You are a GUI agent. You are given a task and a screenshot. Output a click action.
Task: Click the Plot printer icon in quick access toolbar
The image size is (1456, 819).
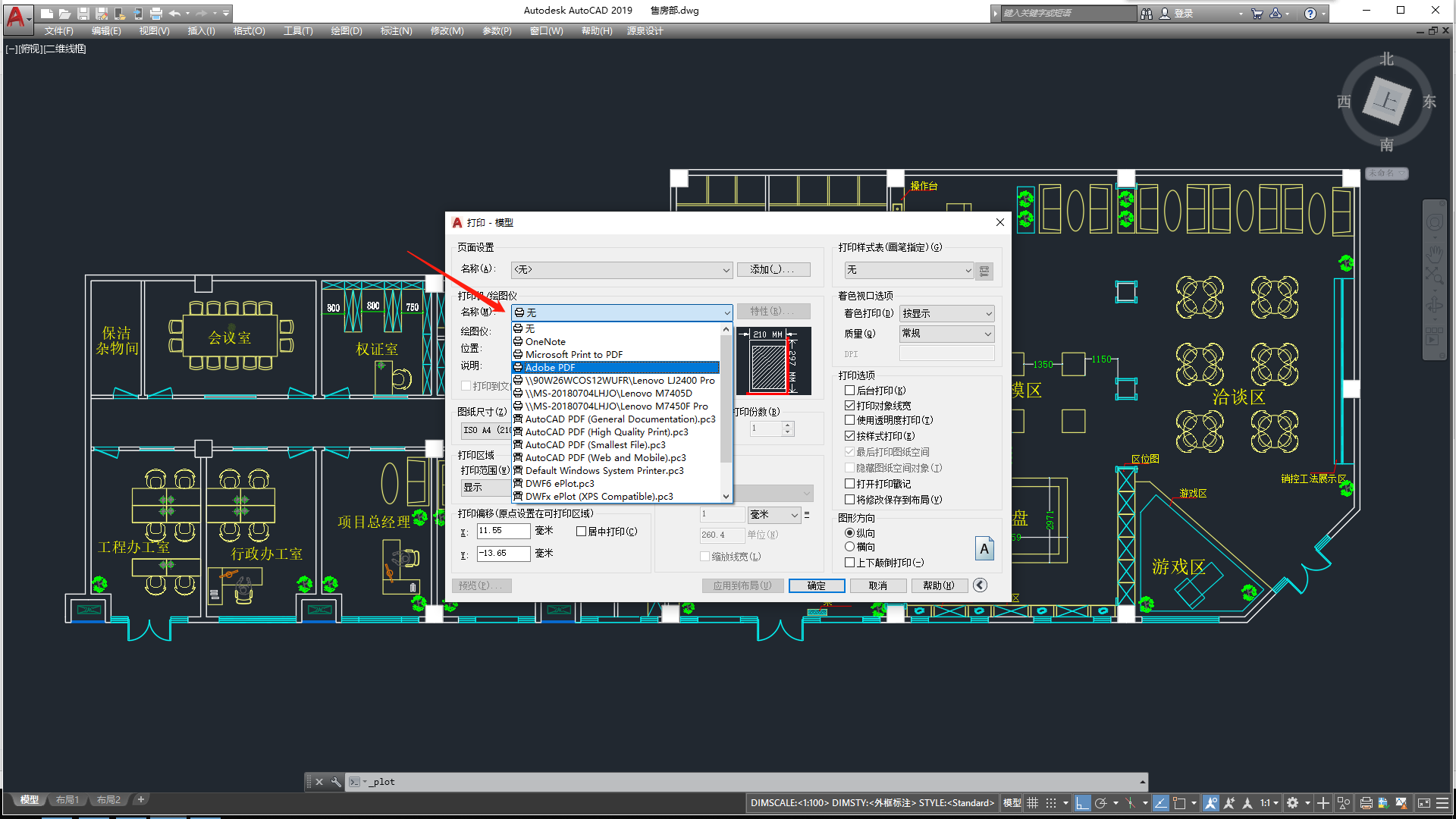point(156,14)
